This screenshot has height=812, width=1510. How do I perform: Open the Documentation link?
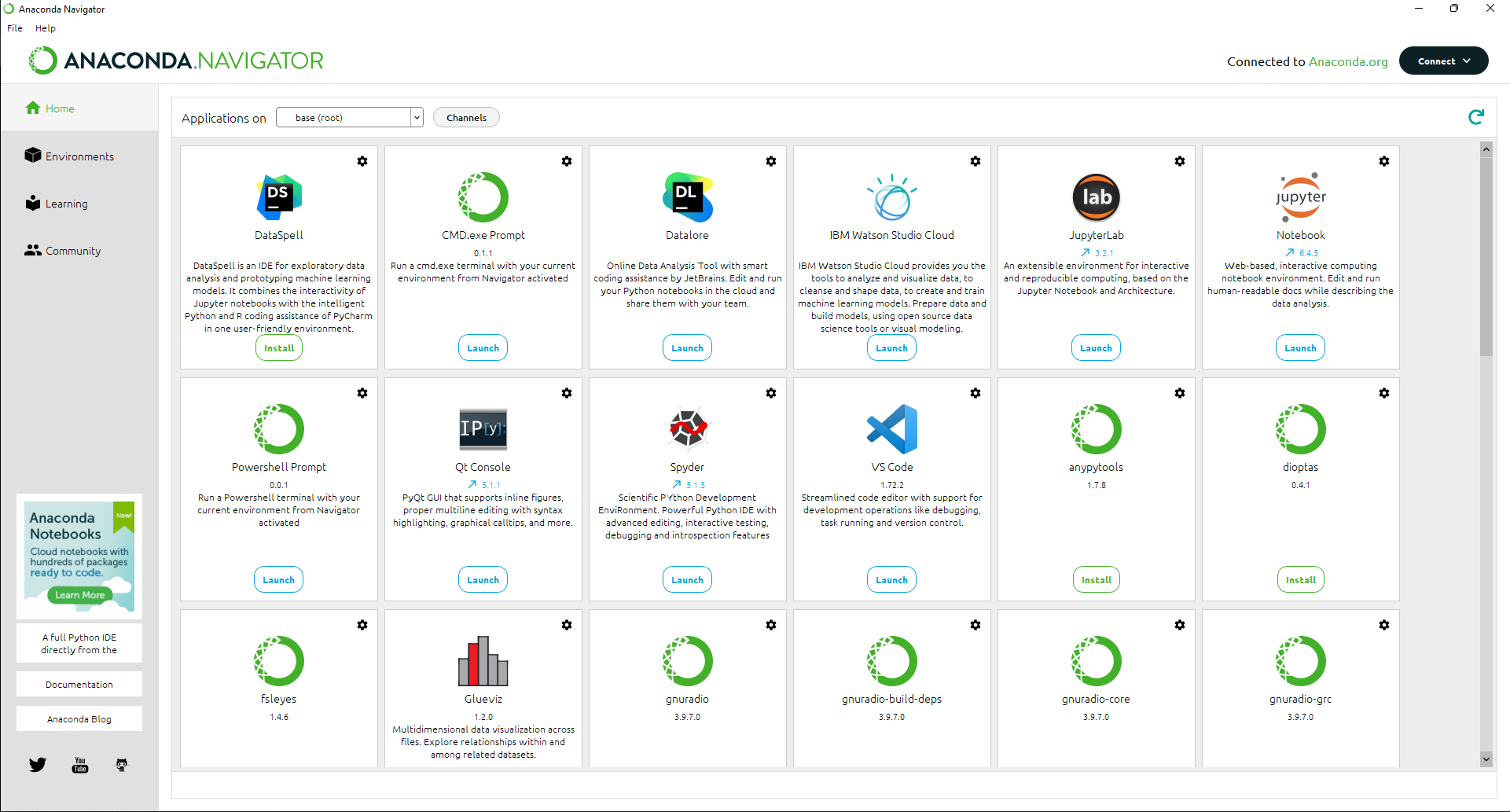pos(79,685)
